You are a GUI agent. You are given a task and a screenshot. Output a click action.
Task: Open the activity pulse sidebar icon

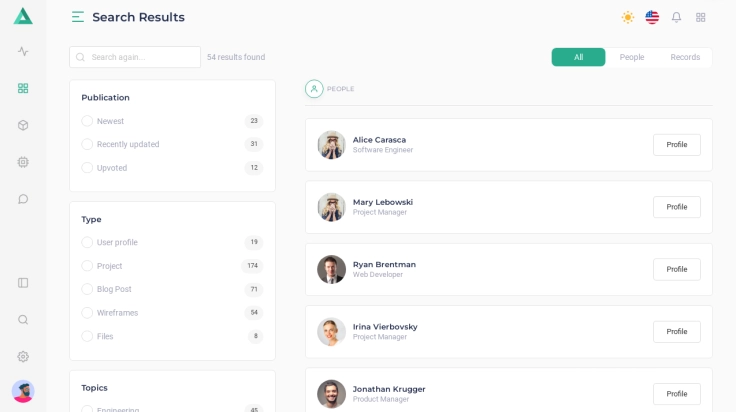click(23, 51)
